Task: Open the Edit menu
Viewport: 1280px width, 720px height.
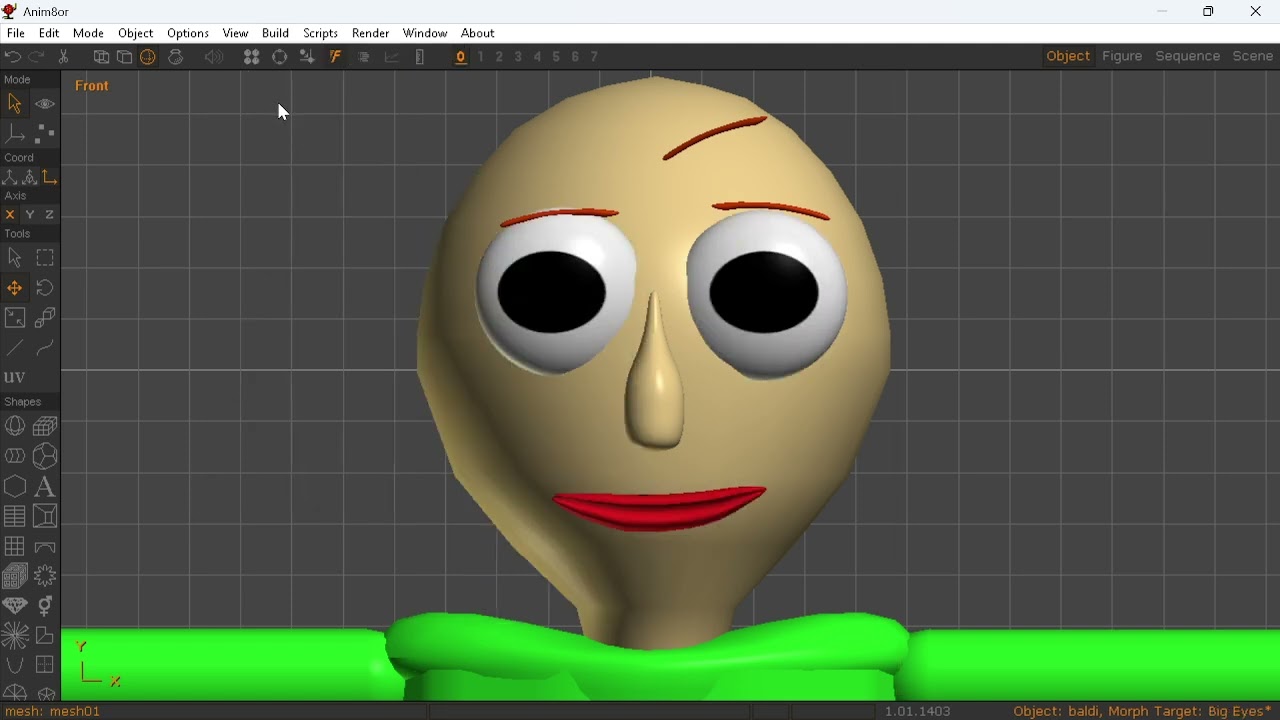Action: [49, 33]
